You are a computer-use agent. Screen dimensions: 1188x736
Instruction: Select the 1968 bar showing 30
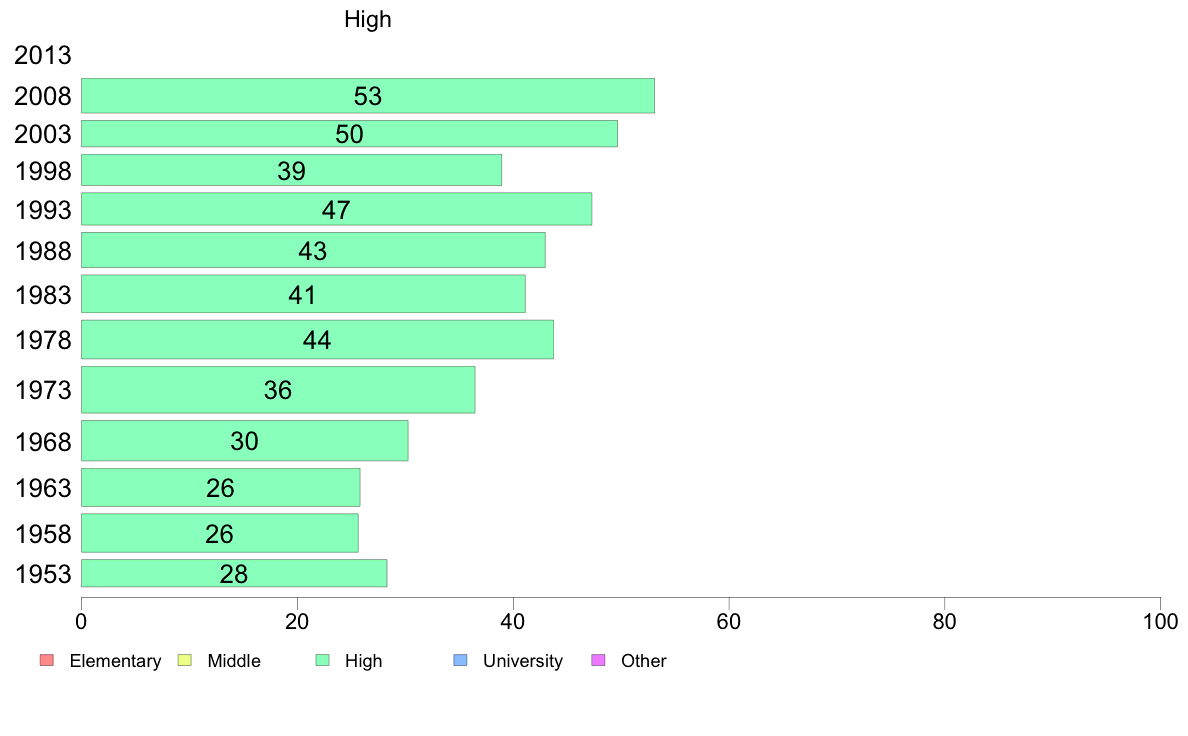(x=245, y=440)
